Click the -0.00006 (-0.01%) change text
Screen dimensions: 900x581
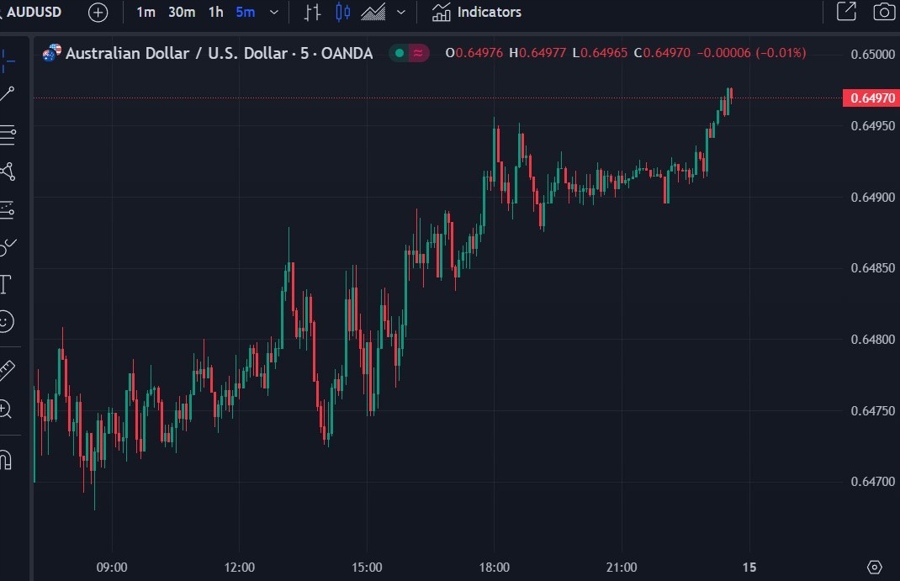point(751,53)
